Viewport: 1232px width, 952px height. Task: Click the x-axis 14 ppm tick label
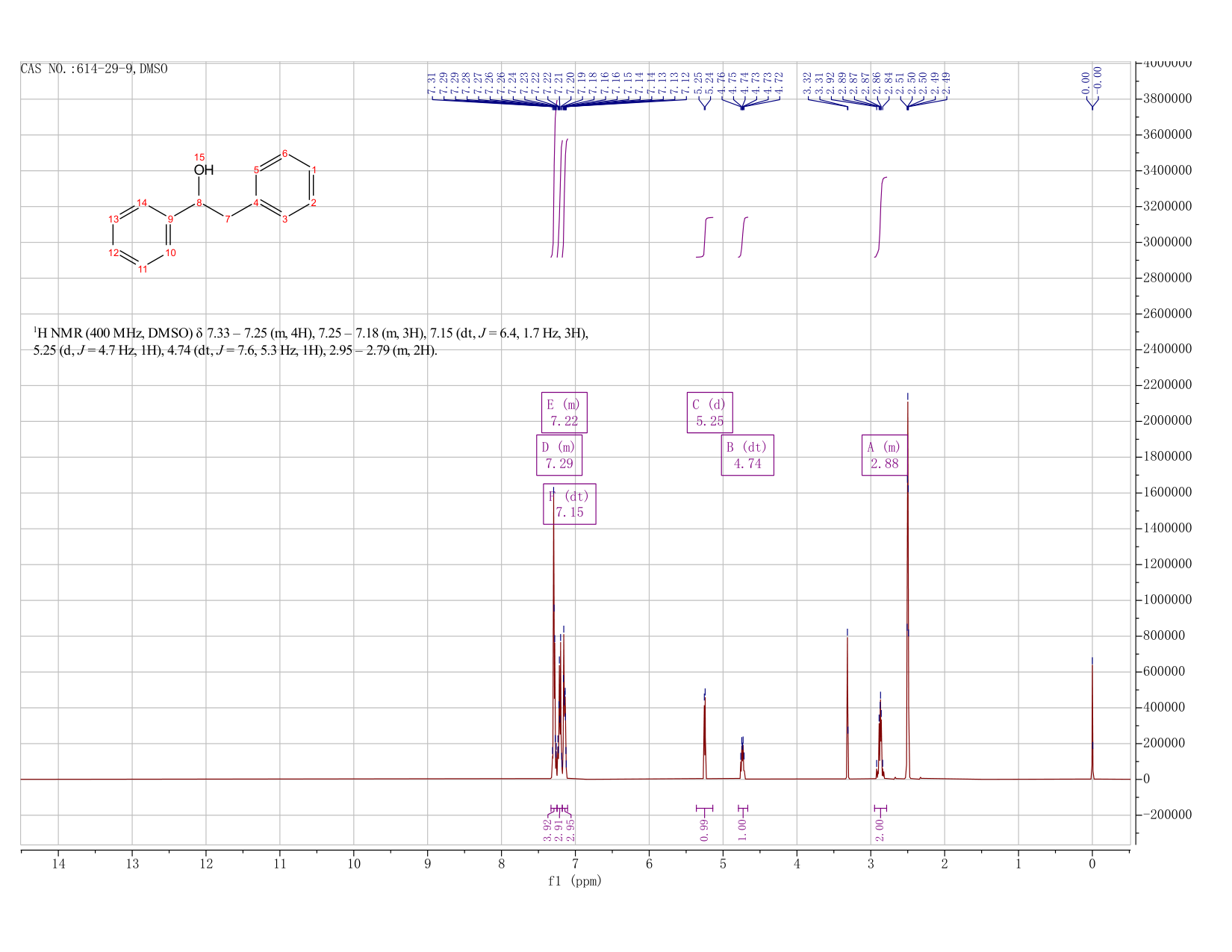click(58, 865)
